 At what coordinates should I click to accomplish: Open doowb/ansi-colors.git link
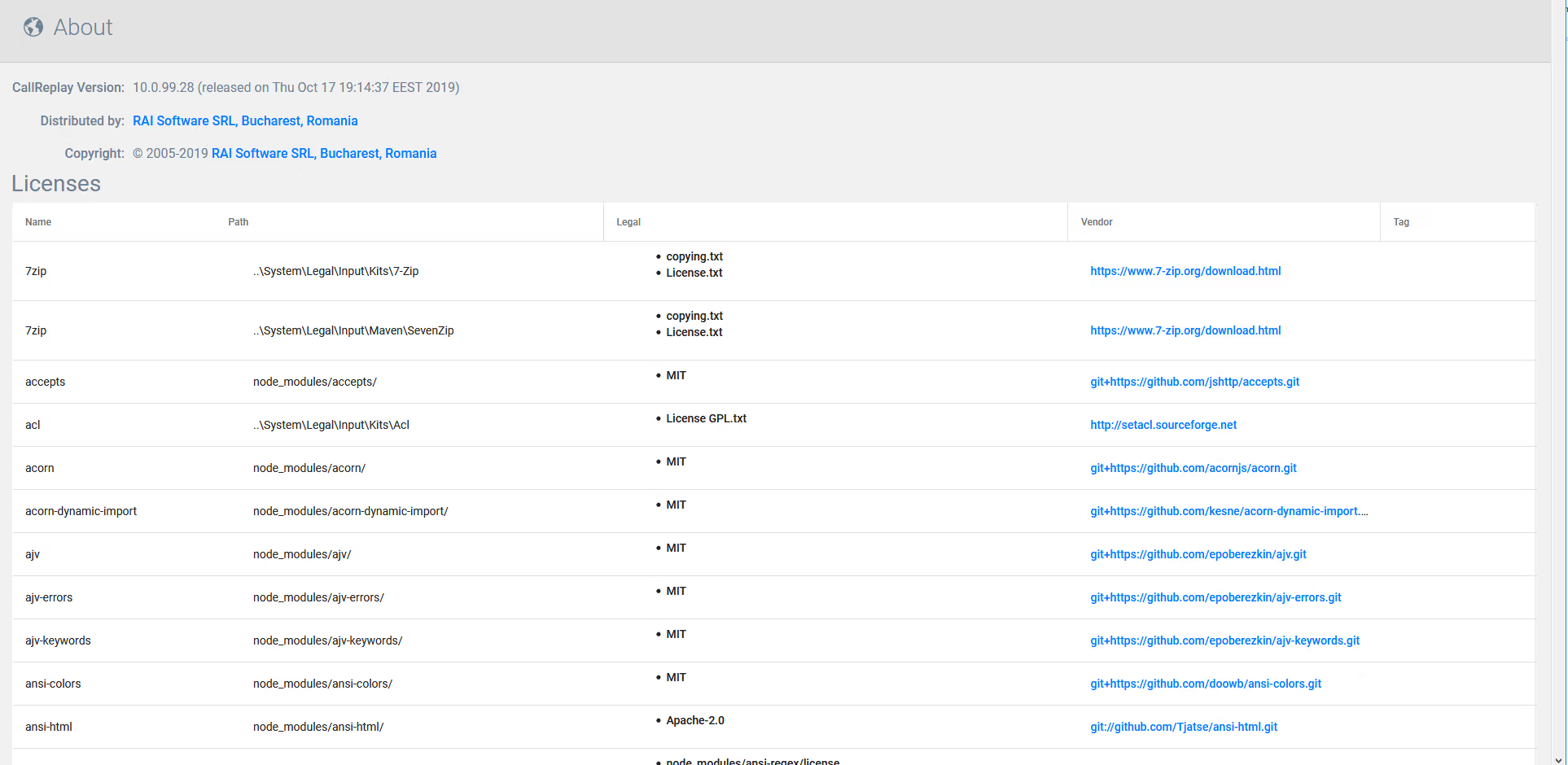(x=1206, y=684)
